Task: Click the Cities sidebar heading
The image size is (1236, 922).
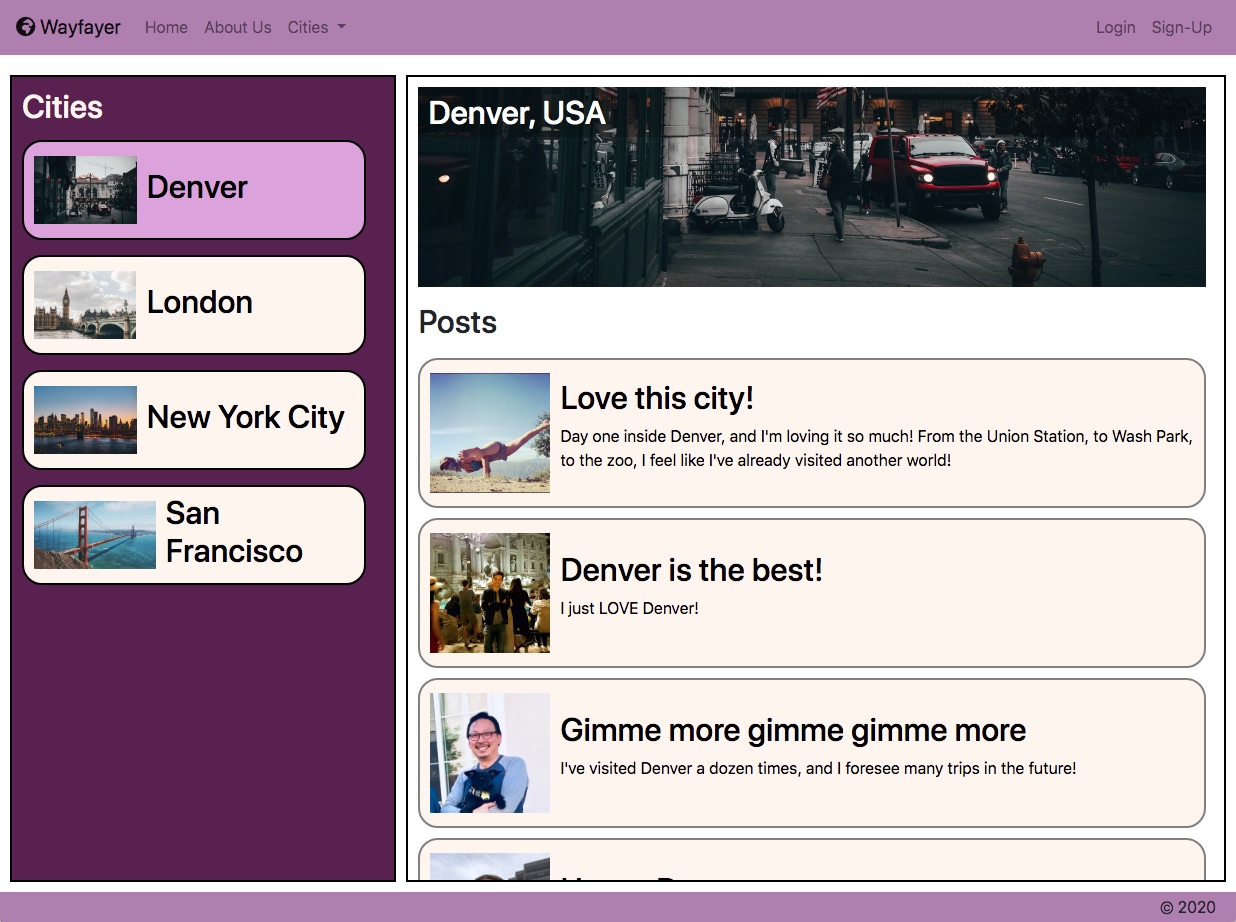Action: (62, 107)
